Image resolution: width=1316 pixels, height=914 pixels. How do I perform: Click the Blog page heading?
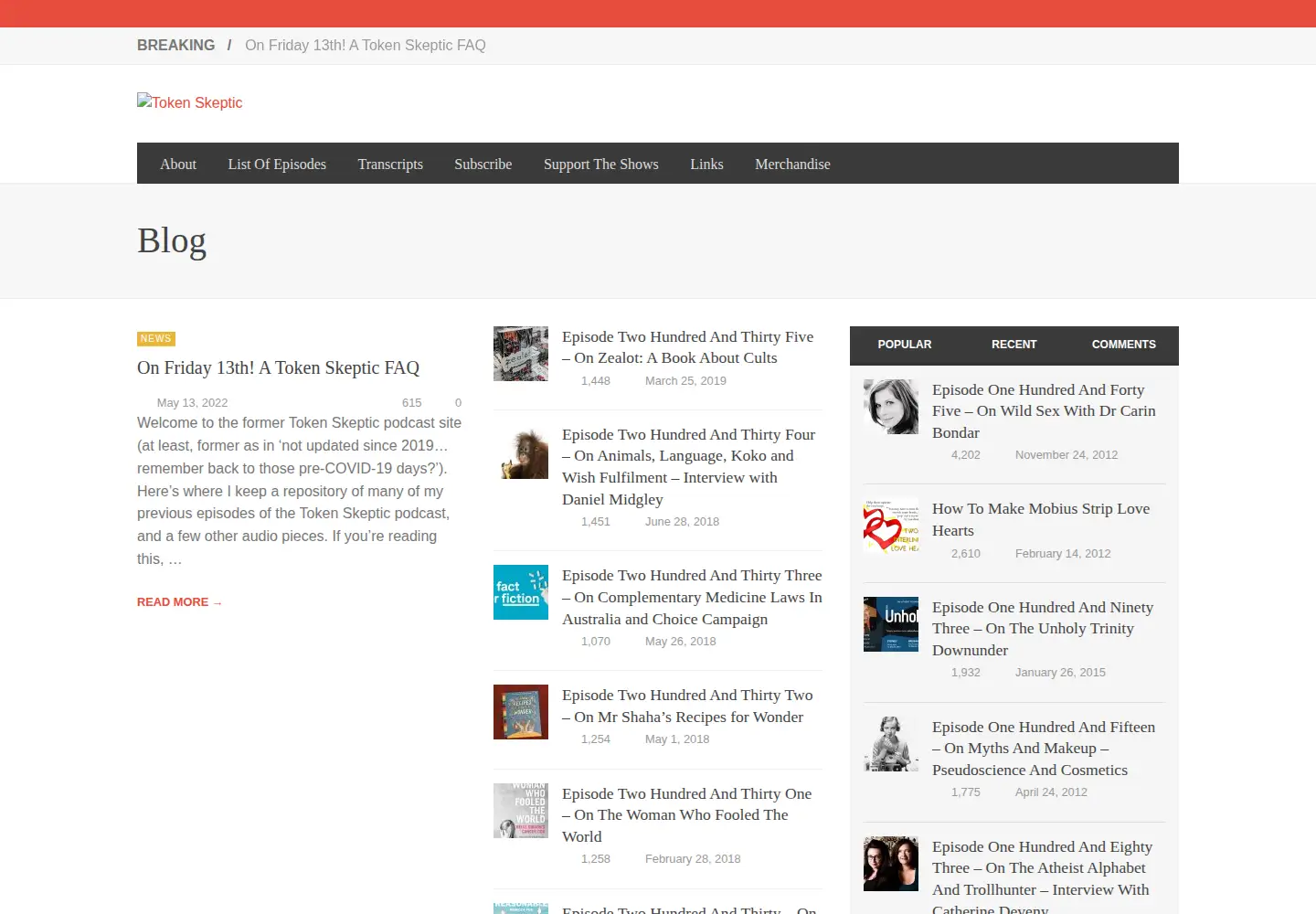click(x=172, y=240)
